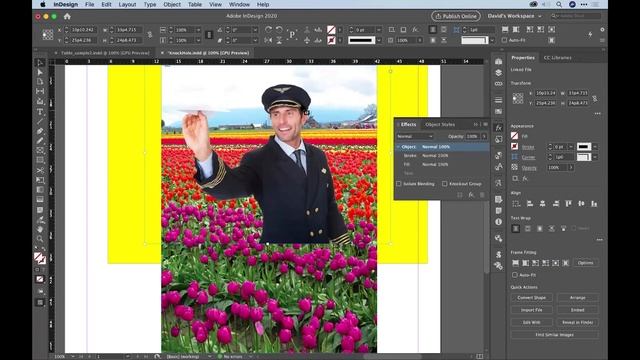Open the Stroke panel in dock

pyautogui.click(x=498, y=100)
